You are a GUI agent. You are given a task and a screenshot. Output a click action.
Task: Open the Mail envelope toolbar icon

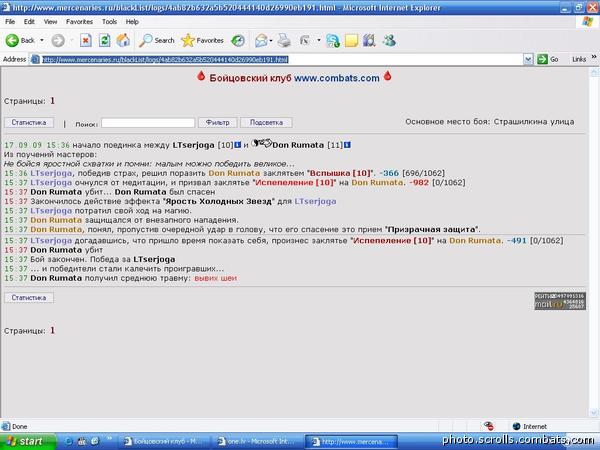[x=261, y=40]
